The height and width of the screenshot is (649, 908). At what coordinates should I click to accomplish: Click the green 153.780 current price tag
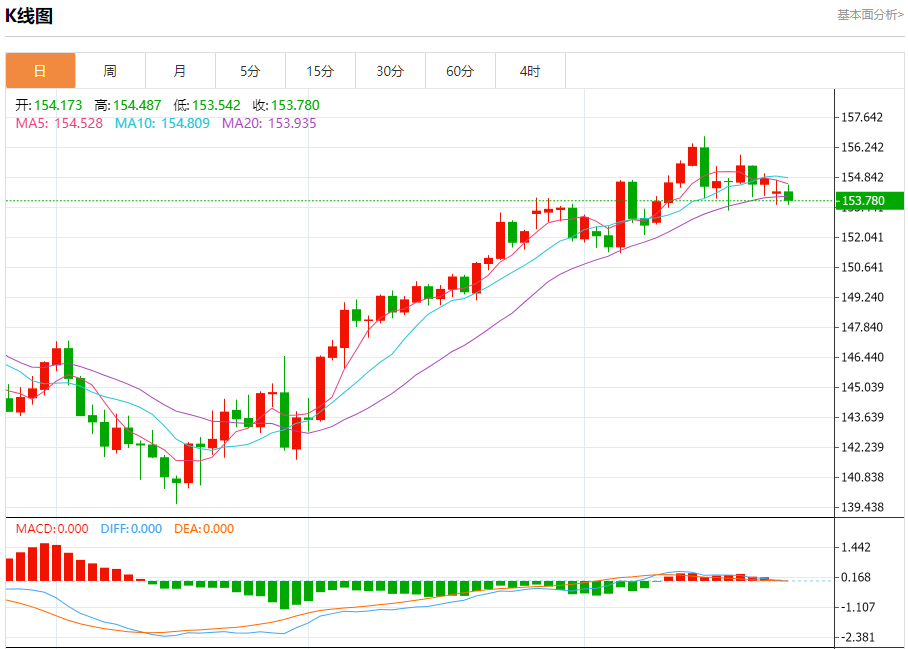tap(869, 200)
